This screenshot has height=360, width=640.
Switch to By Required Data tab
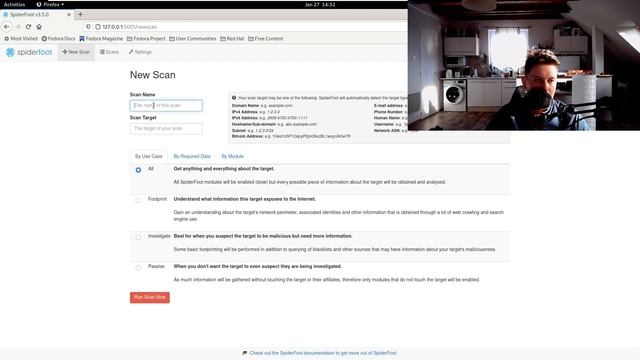point(192,156)
